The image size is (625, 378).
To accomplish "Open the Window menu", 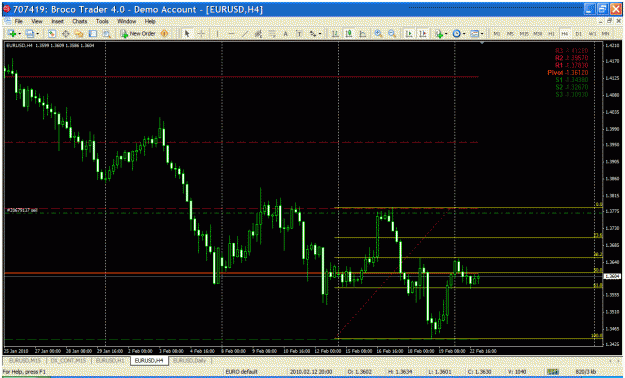I will pos(126,21).
